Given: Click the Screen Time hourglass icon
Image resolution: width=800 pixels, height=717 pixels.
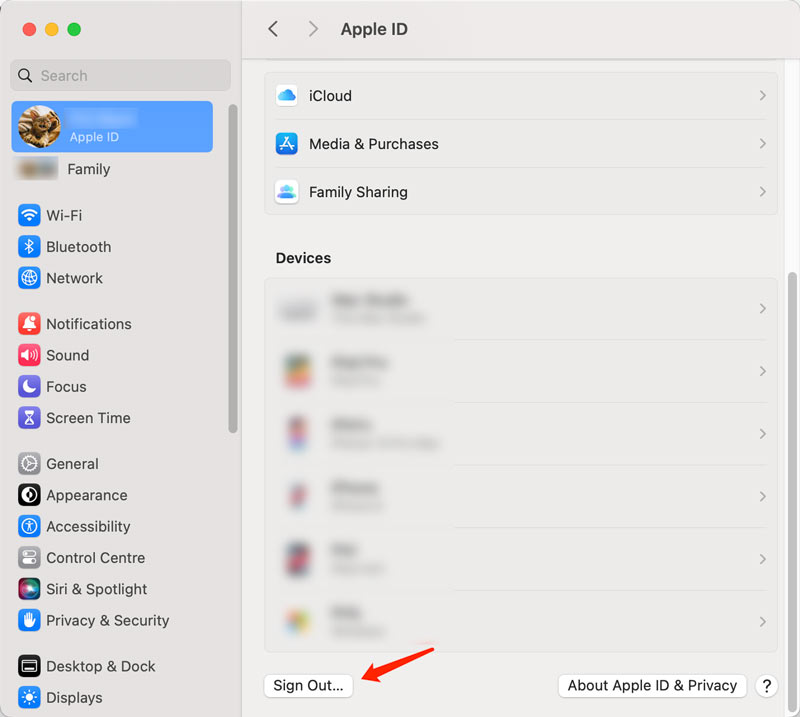Looking at the screenshot, I should pyautogui.click(x=29, y=418).
